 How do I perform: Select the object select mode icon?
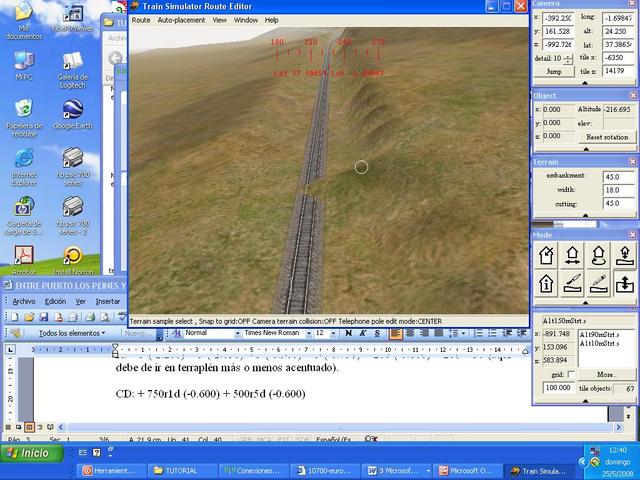point(547,255)
